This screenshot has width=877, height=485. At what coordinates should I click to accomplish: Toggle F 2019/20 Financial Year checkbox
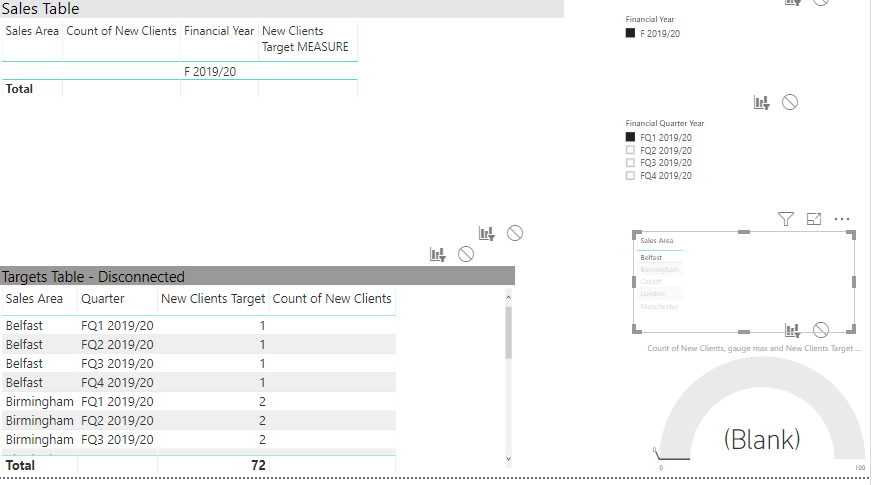(630, 33)
